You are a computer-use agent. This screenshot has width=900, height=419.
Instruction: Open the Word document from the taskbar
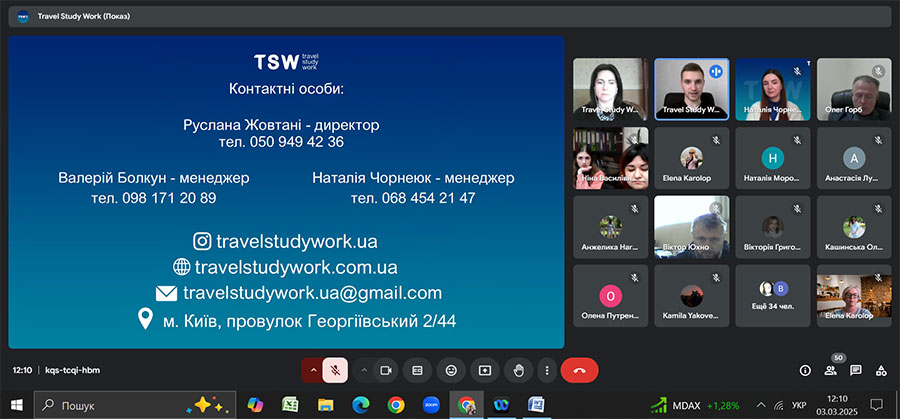[536, 405]
